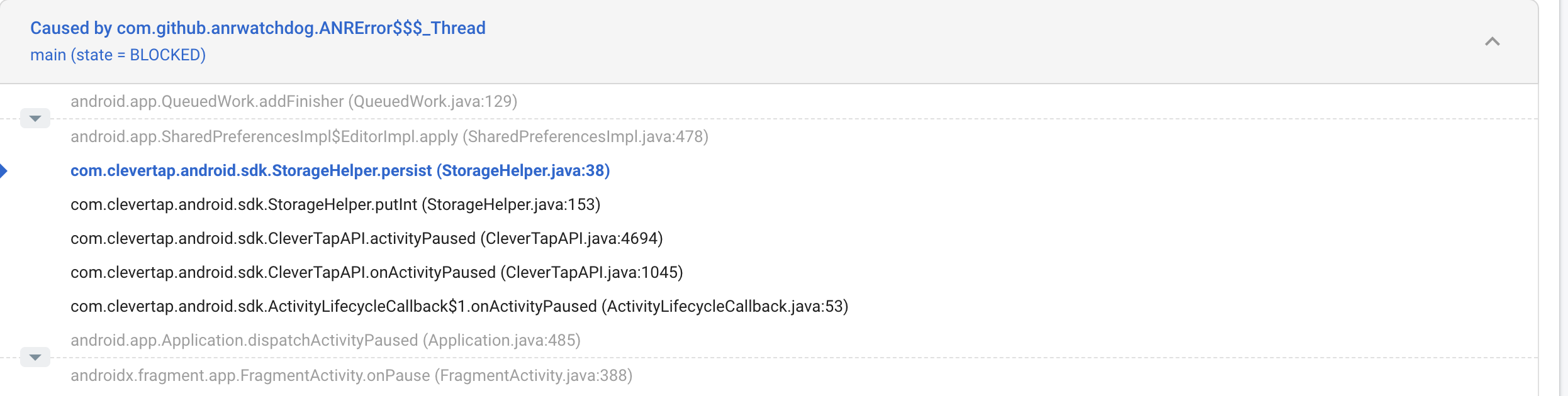Select the StorageHelper.putInt stack frame
1568x396 pixels.
(335, 204)
